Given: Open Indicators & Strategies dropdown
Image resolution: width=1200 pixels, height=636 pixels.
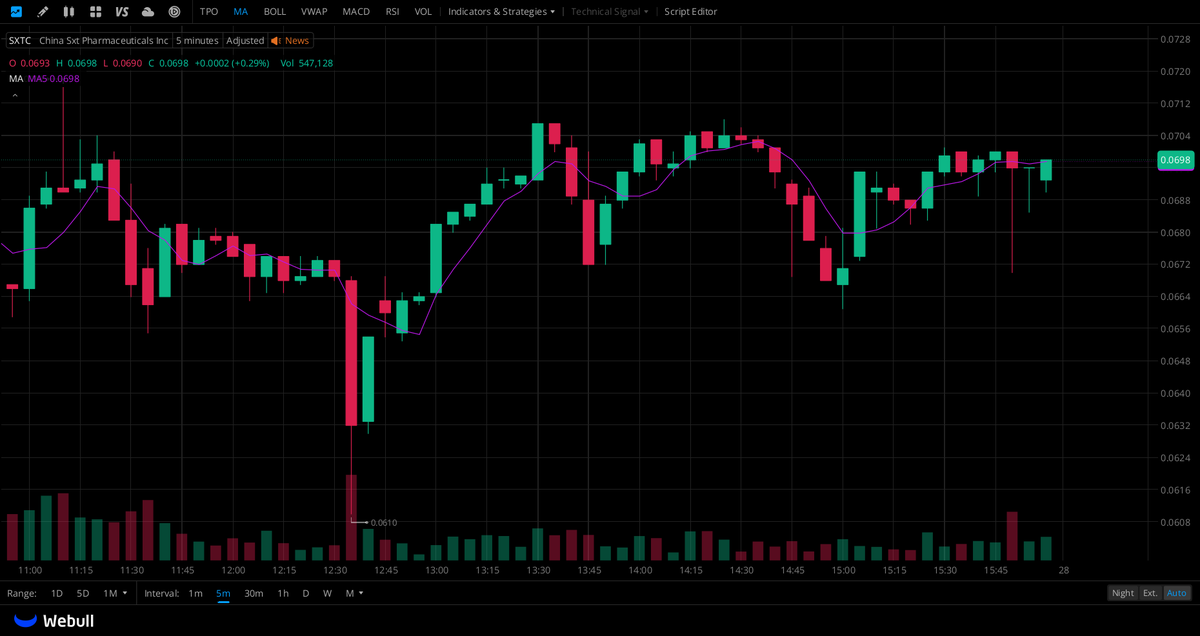Looking at the screenshot, I should [501, 12].
